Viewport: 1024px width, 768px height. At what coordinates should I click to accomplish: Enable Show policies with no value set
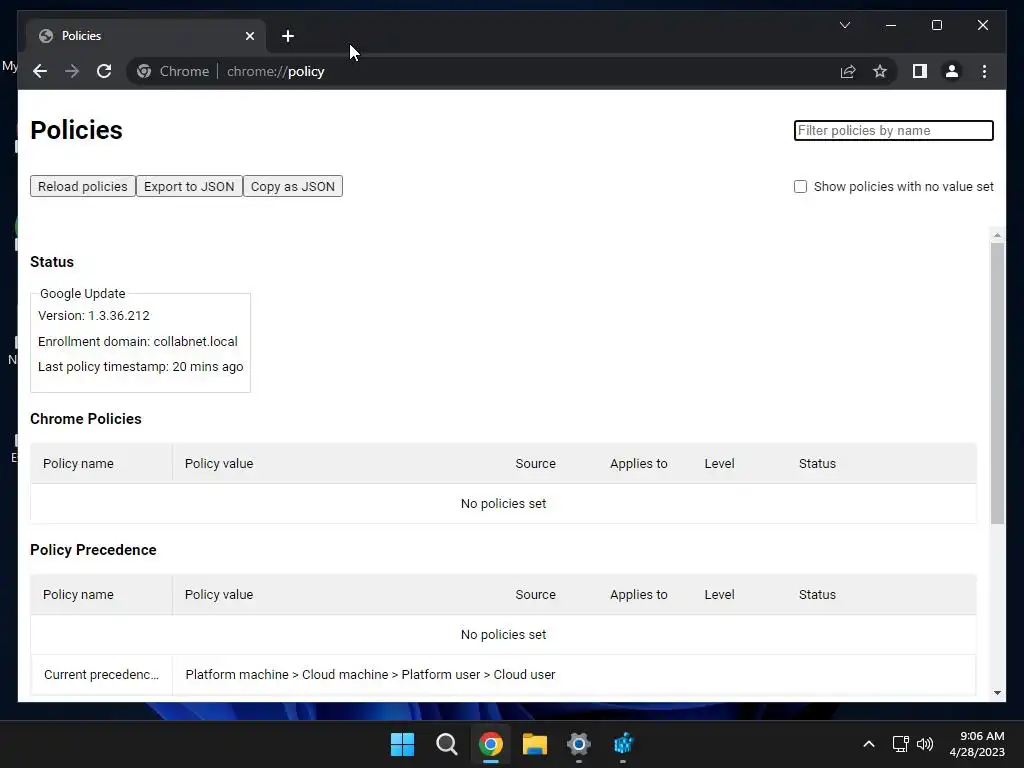(800, 187)
